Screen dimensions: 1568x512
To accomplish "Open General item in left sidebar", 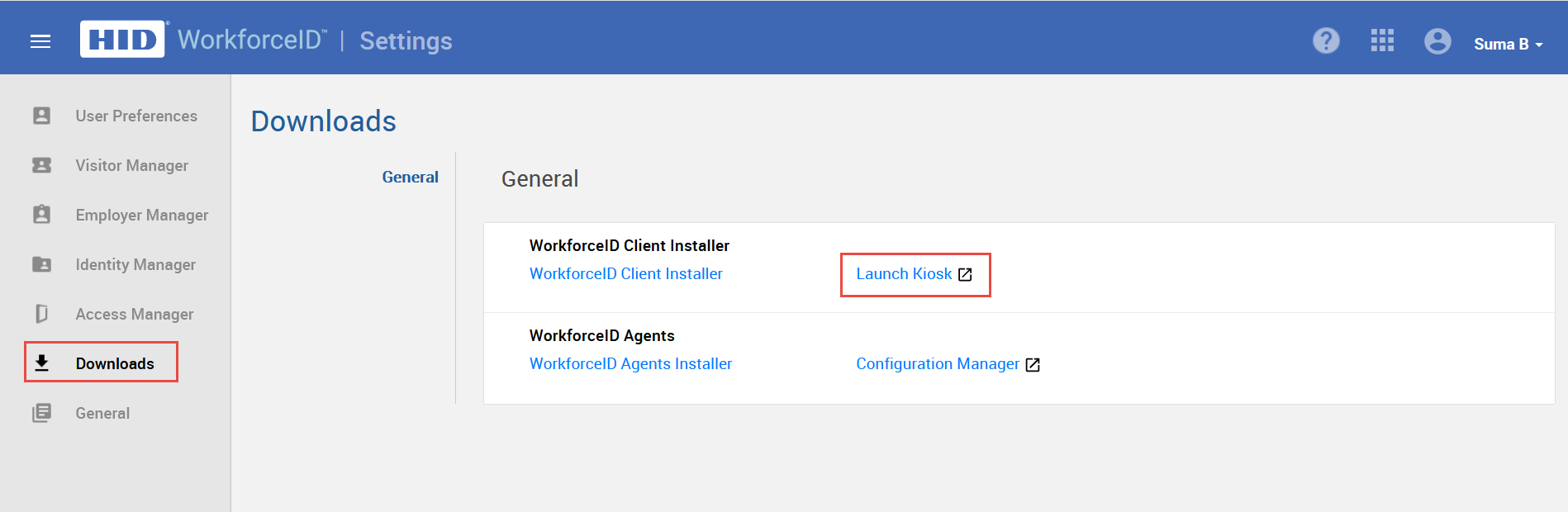I will (x=102, y=413).
